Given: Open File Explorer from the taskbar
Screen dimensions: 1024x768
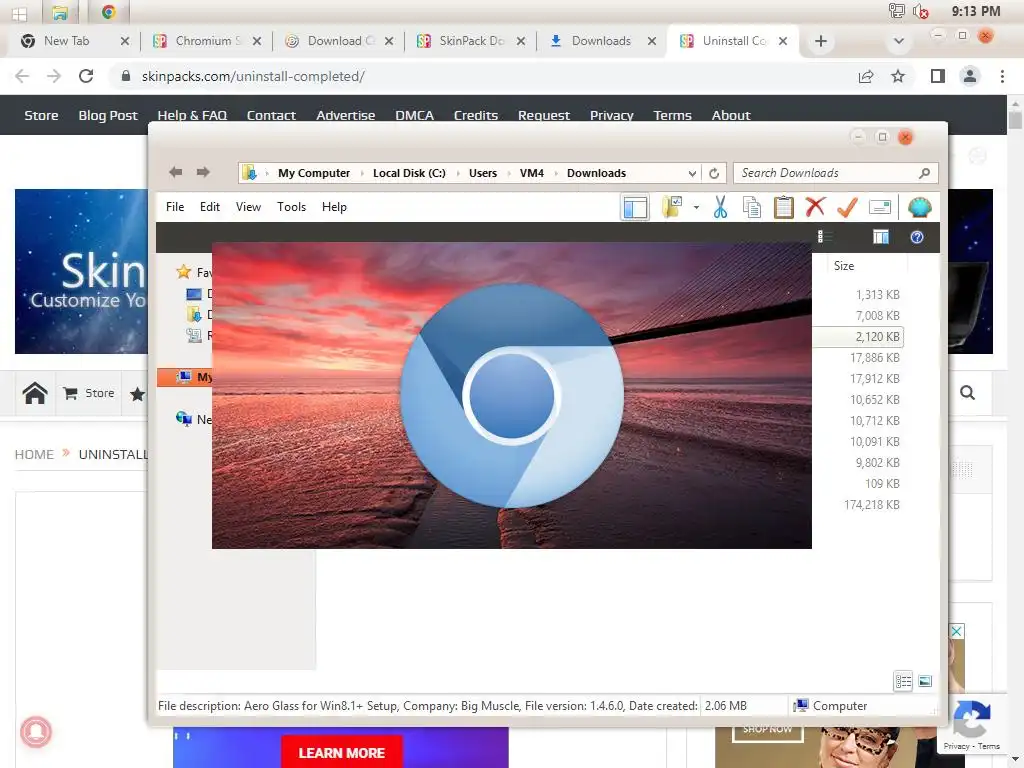Looking at the screenshot, I should (60, 12).
